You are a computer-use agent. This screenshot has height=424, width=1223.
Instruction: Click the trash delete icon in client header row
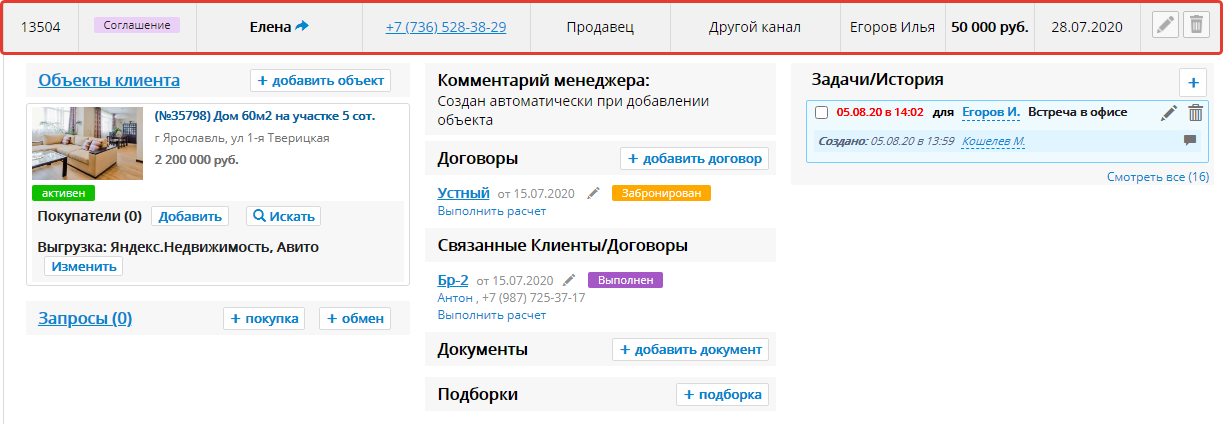pos(1195,26)
